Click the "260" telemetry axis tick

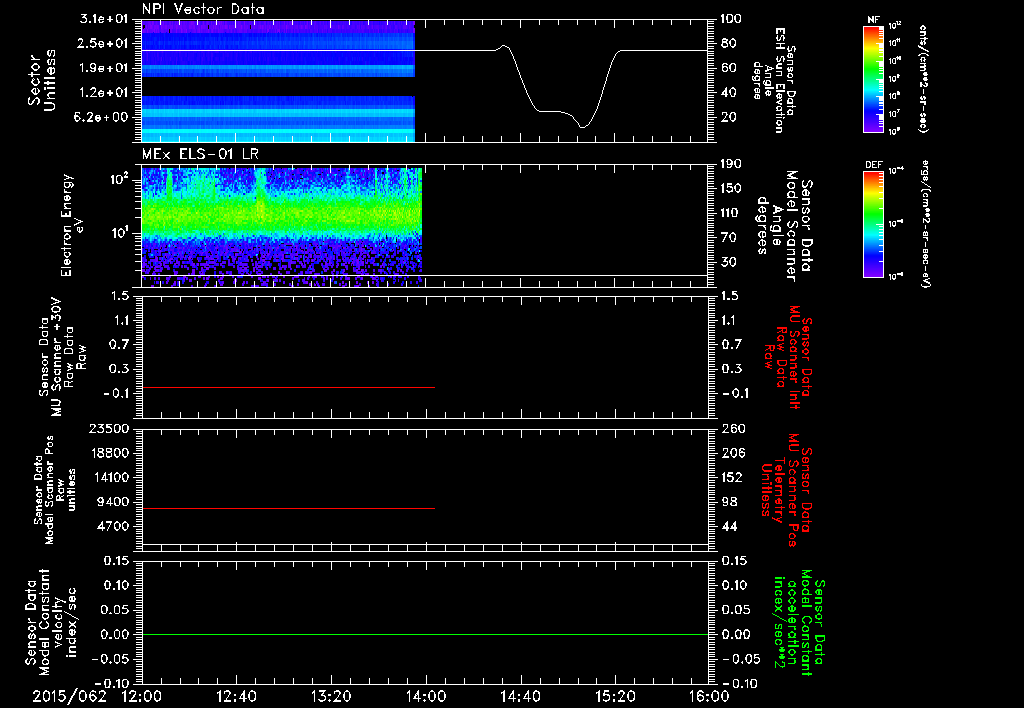(733, 429)
